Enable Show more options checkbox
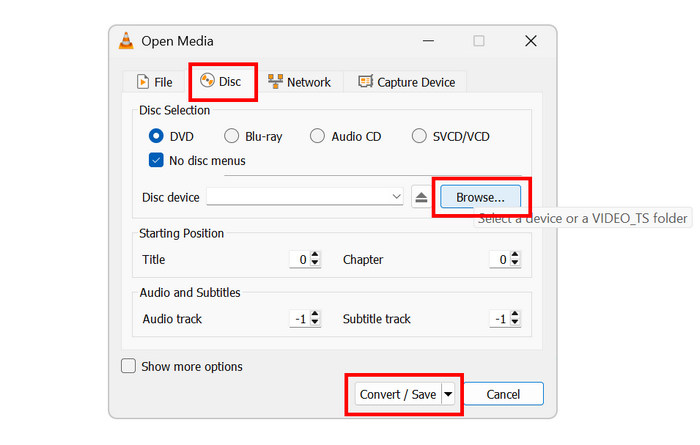Viewport: 700px width, 445px height. pos(129,366)
